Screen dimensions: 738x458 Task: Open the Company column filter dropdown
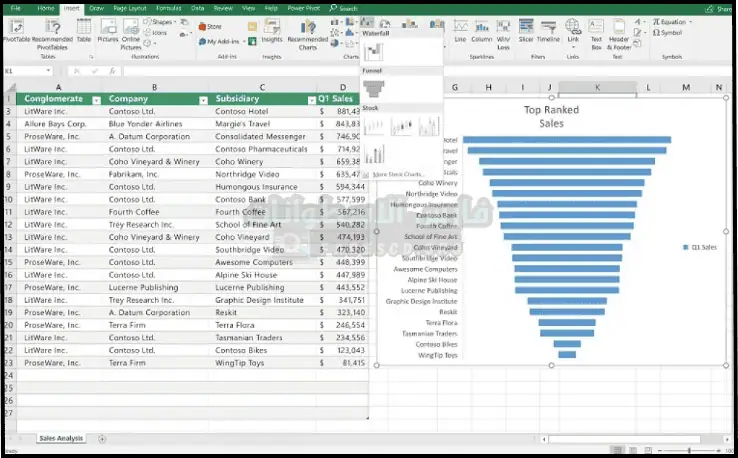pos(206,100)
